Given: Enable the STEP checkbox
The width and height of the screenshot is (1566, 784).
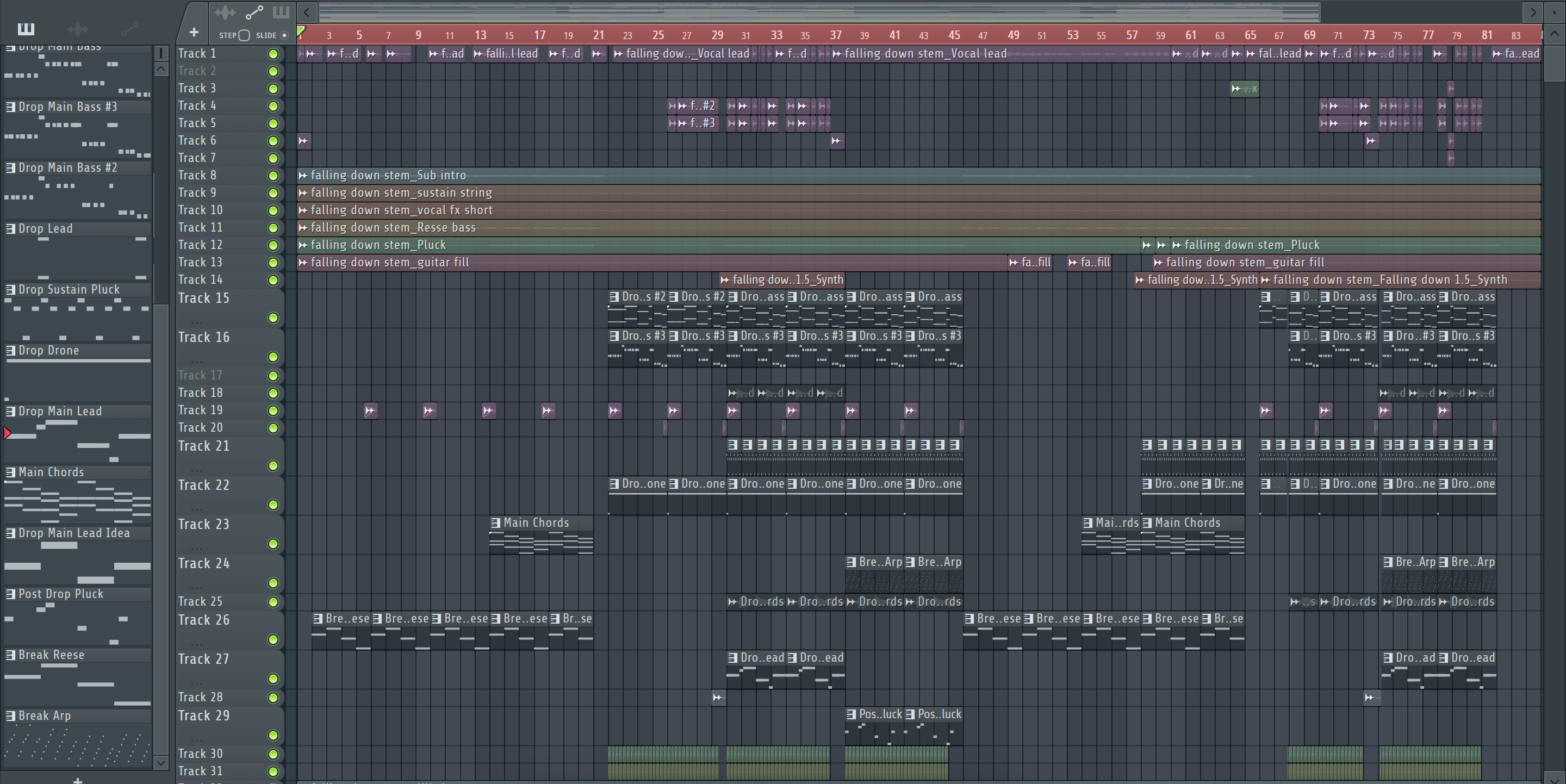Looking at the screenshot, I should coord(244,35).
